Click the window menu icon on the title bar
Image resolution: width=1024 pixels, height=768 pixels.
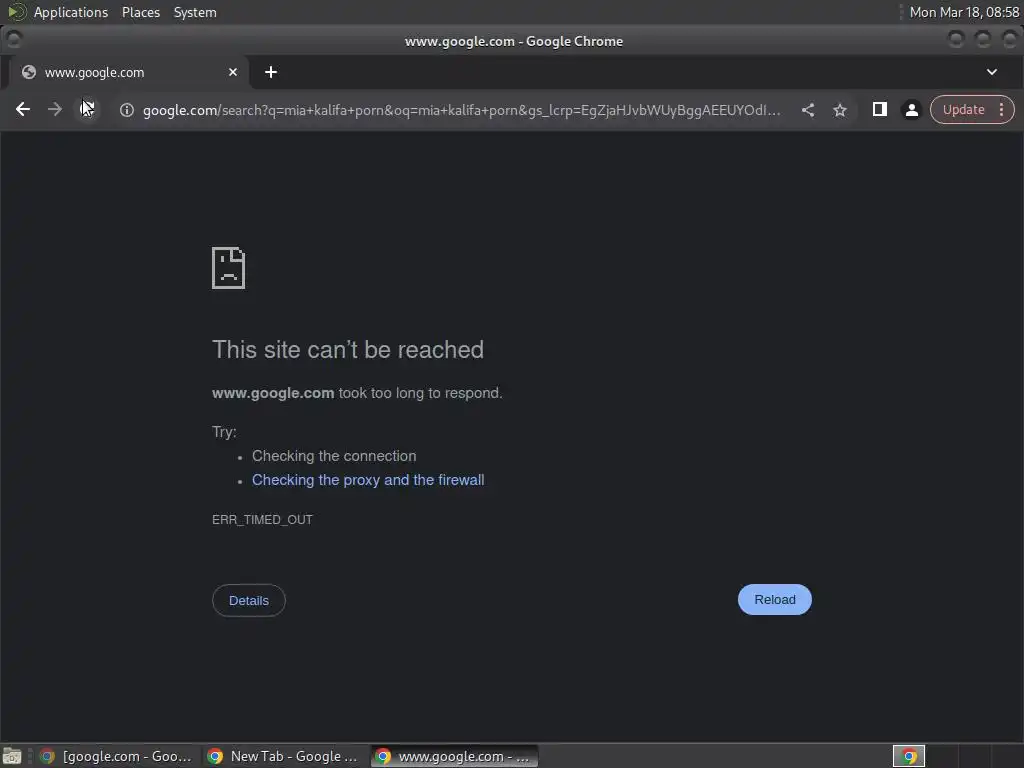(14, 40)
